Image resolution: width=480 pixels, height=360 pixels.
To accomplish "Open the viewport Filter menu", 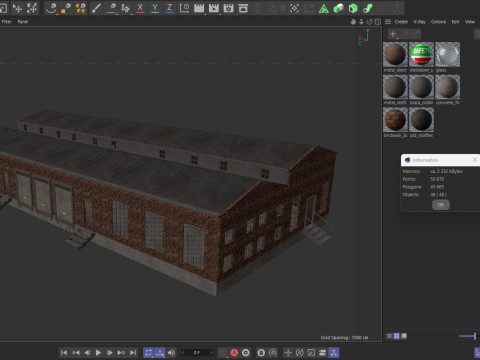I will click(6, 22).
